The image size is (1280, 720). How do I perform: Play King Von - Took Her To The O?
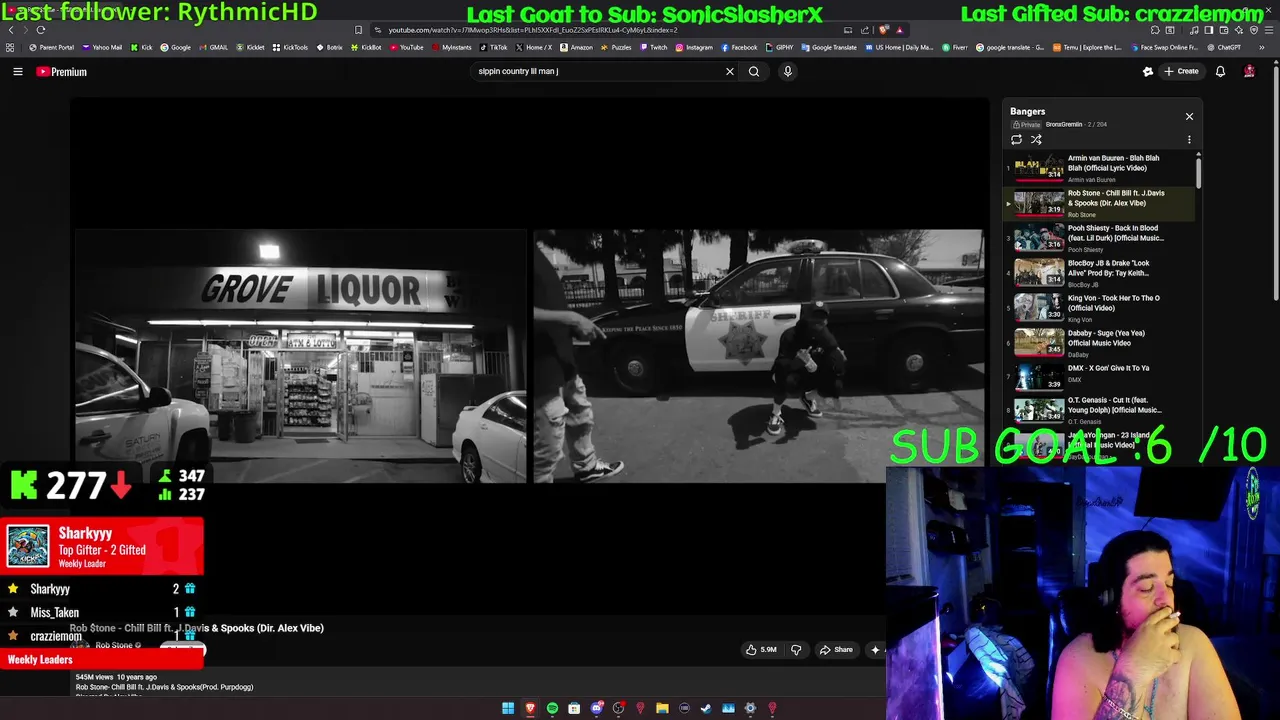(1113, 303)
